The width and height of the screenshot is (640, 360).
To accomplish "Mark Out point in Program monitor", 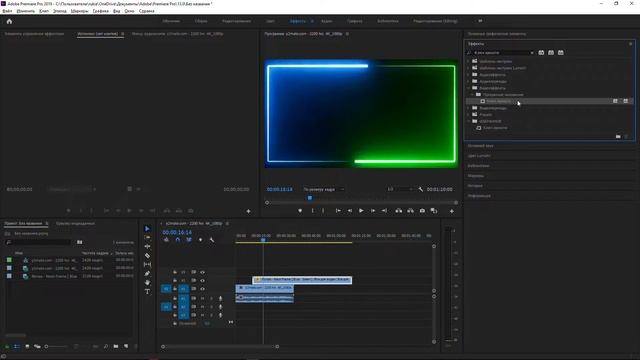I will [323, 211].
